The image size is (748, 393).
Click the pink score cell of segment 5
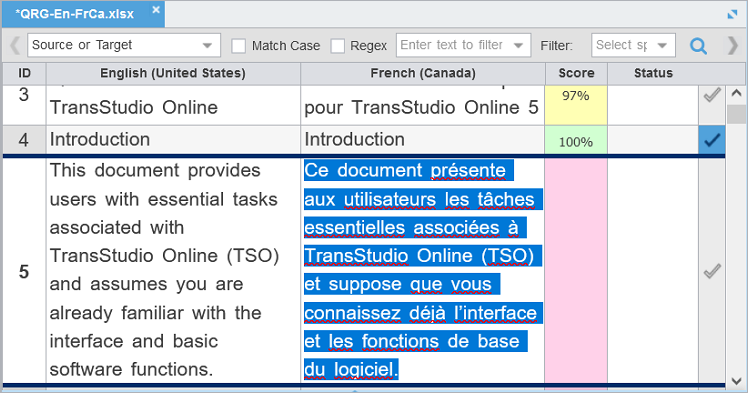(x=576, y=270)
